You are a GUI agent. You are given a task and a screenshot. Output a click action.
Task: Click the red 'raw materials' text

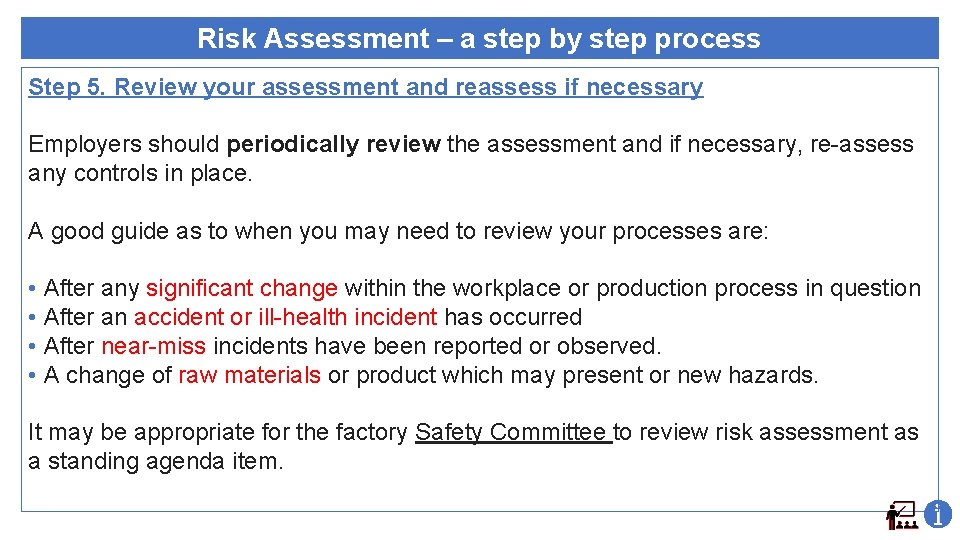click(x=249, y=376)
